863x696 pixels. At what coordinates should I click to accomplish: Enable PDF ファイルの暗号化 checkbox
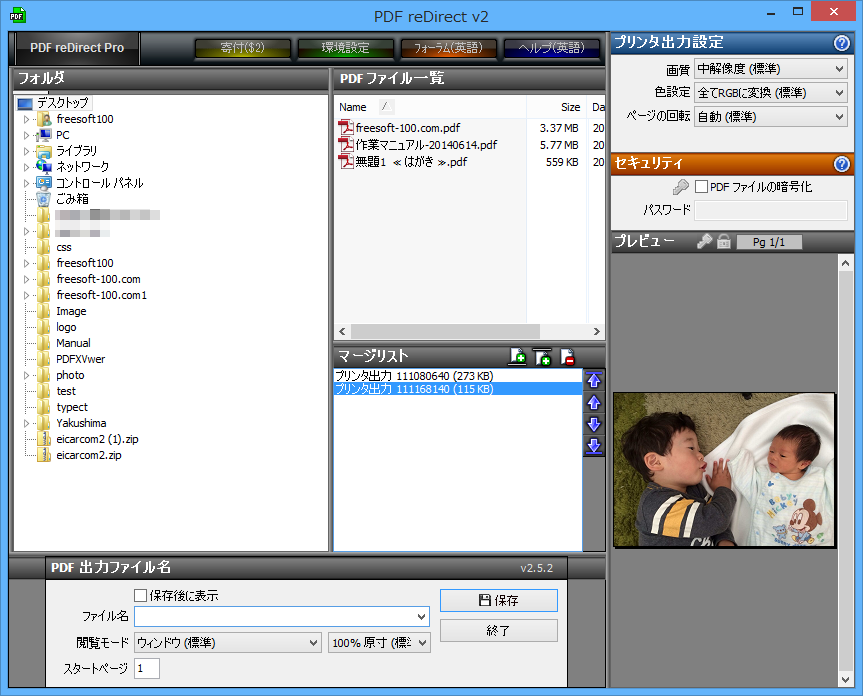coord(701,187)
